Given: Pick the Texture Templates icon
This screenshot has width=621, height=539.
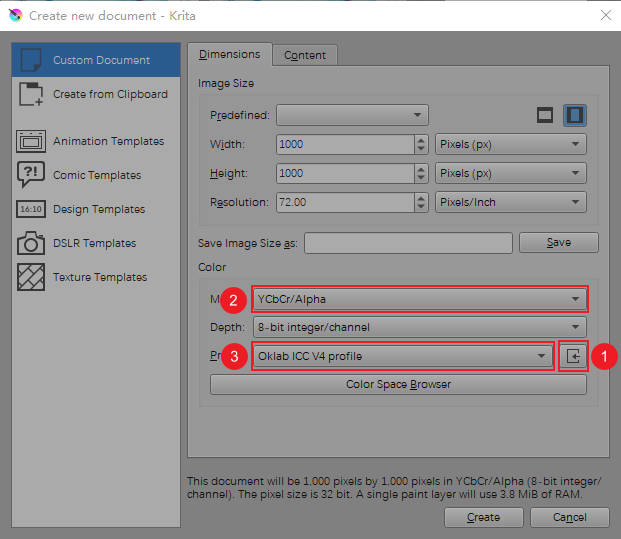Looking at the screenshot, I should tap(31, 277).
